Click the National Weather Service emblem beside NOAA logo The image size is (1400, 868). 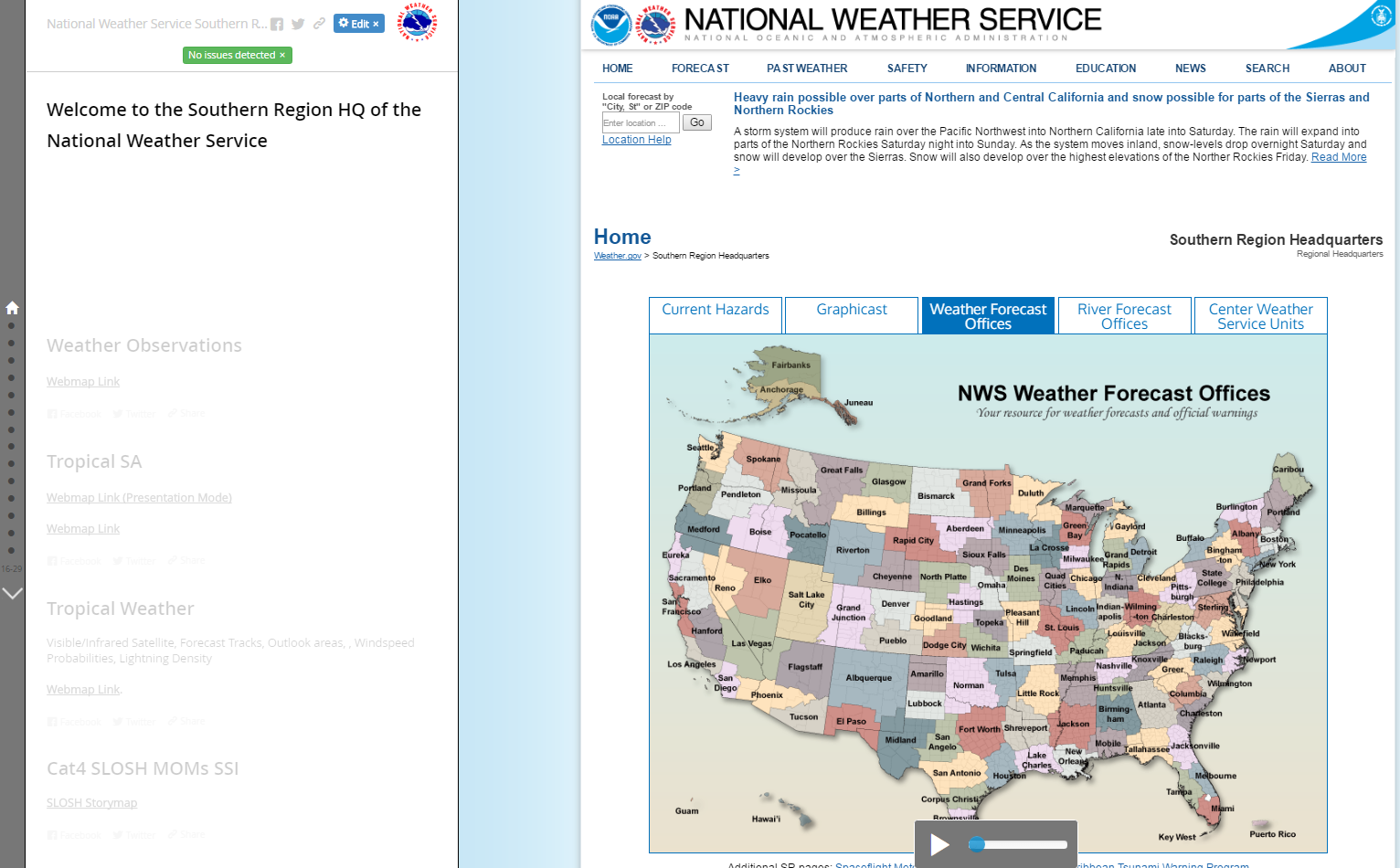coord(655,25)
